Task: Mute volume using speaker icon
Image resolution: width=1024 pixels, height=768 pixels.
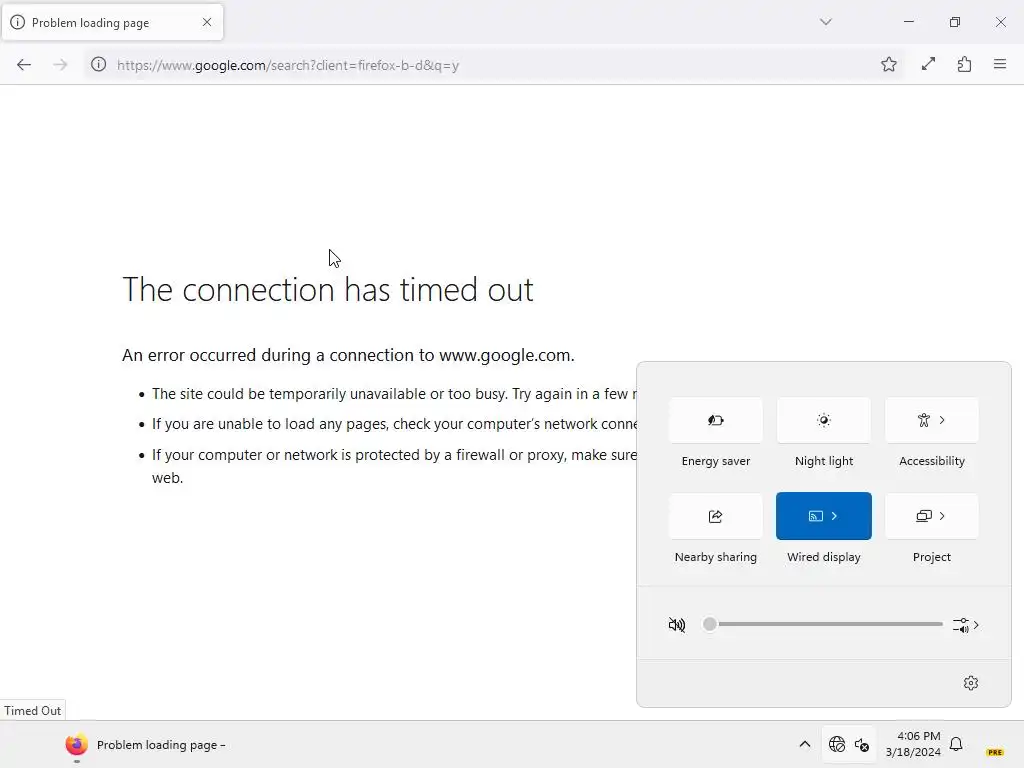Action: point(677,625)
